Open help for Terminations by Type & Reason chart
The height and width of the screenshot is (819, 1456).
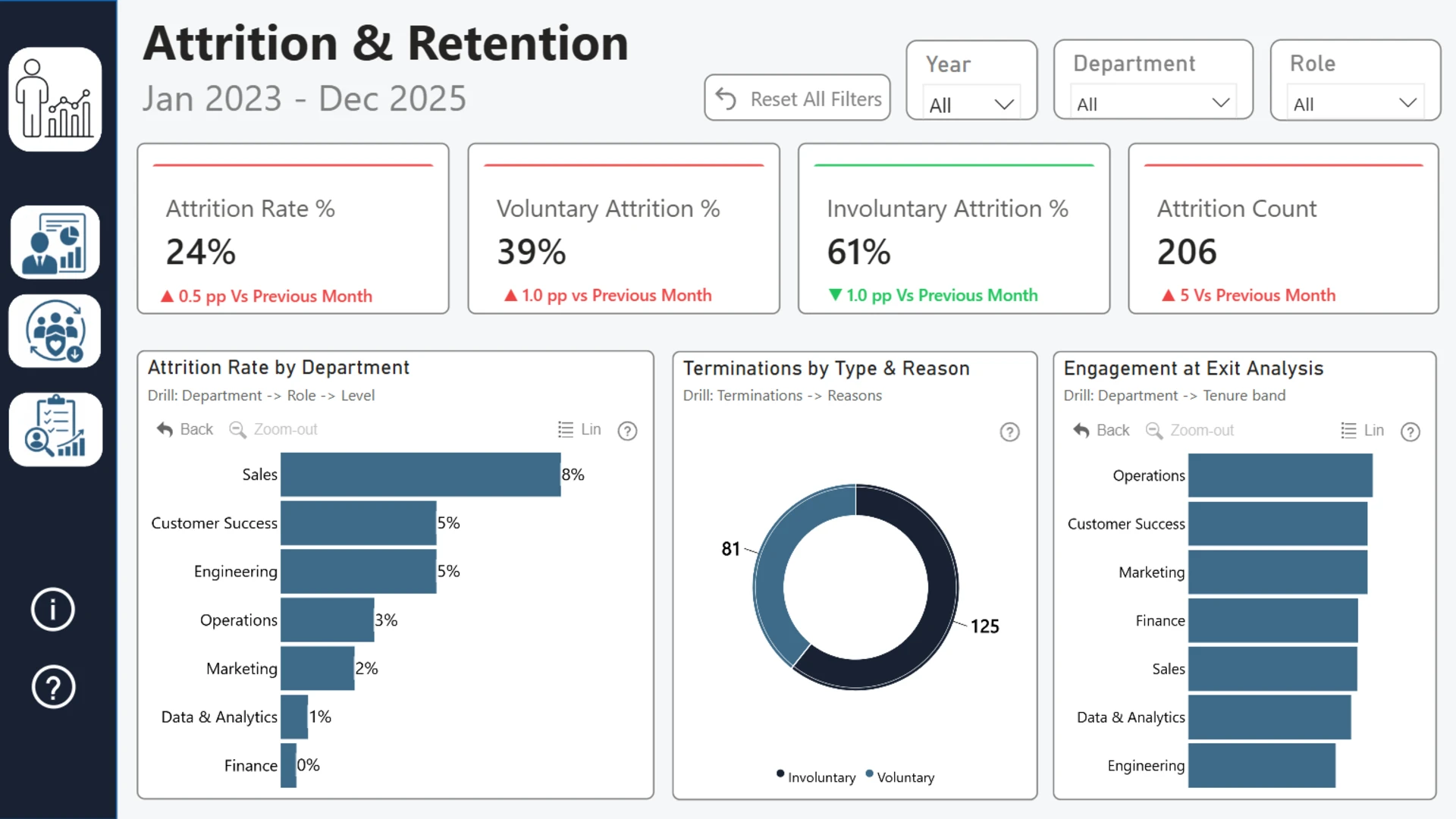(1009, 432)
